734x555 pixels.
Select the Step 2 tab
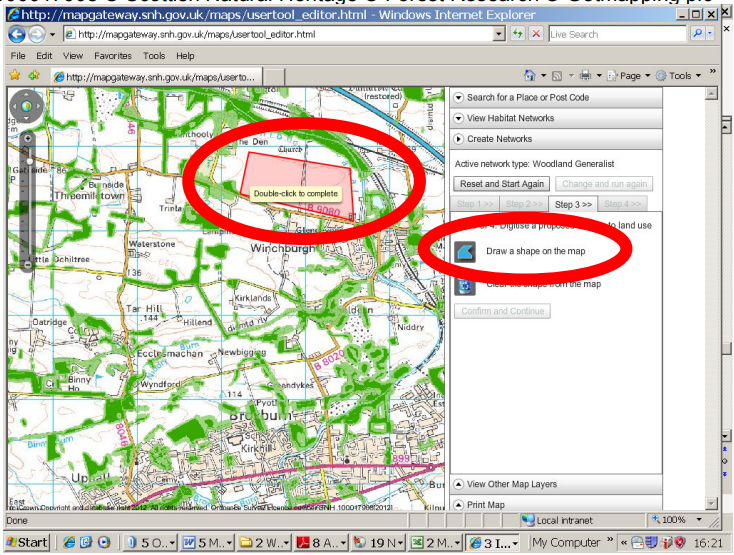tap(524, 204)
